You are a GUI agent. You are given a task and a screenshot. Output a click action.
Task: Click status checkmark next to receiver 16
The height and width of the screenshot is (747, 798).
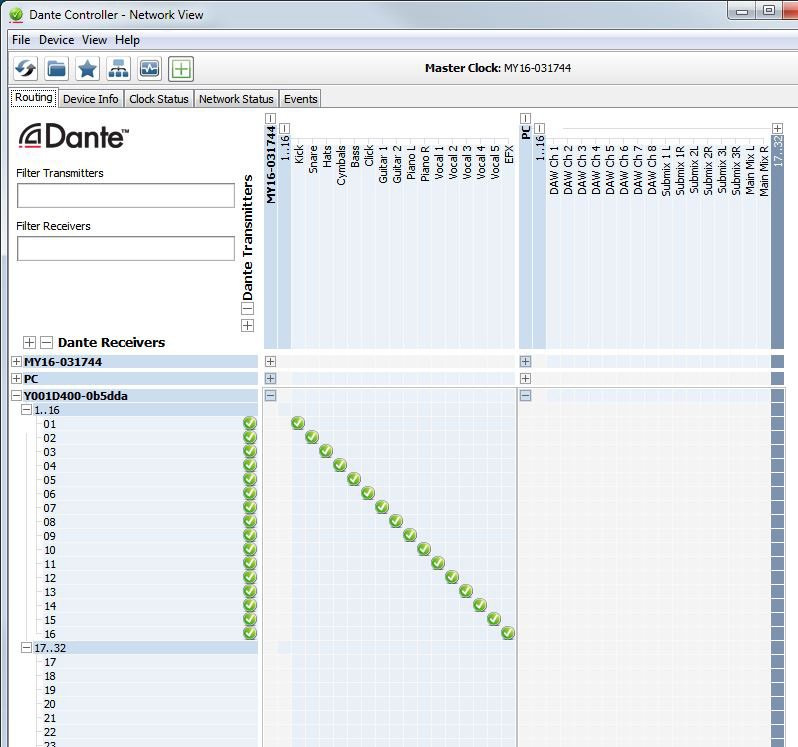click(x=250, y=633)
